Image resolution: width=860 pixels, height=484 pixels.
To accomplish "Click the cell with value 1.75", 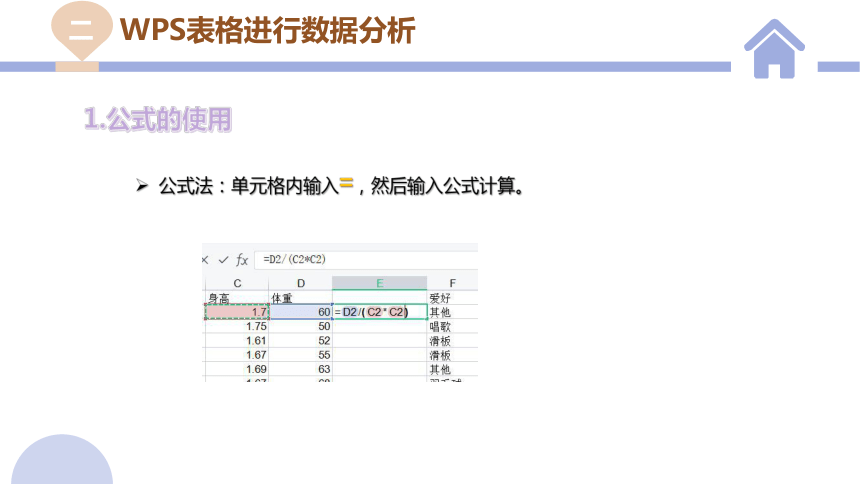I will 237,327.
